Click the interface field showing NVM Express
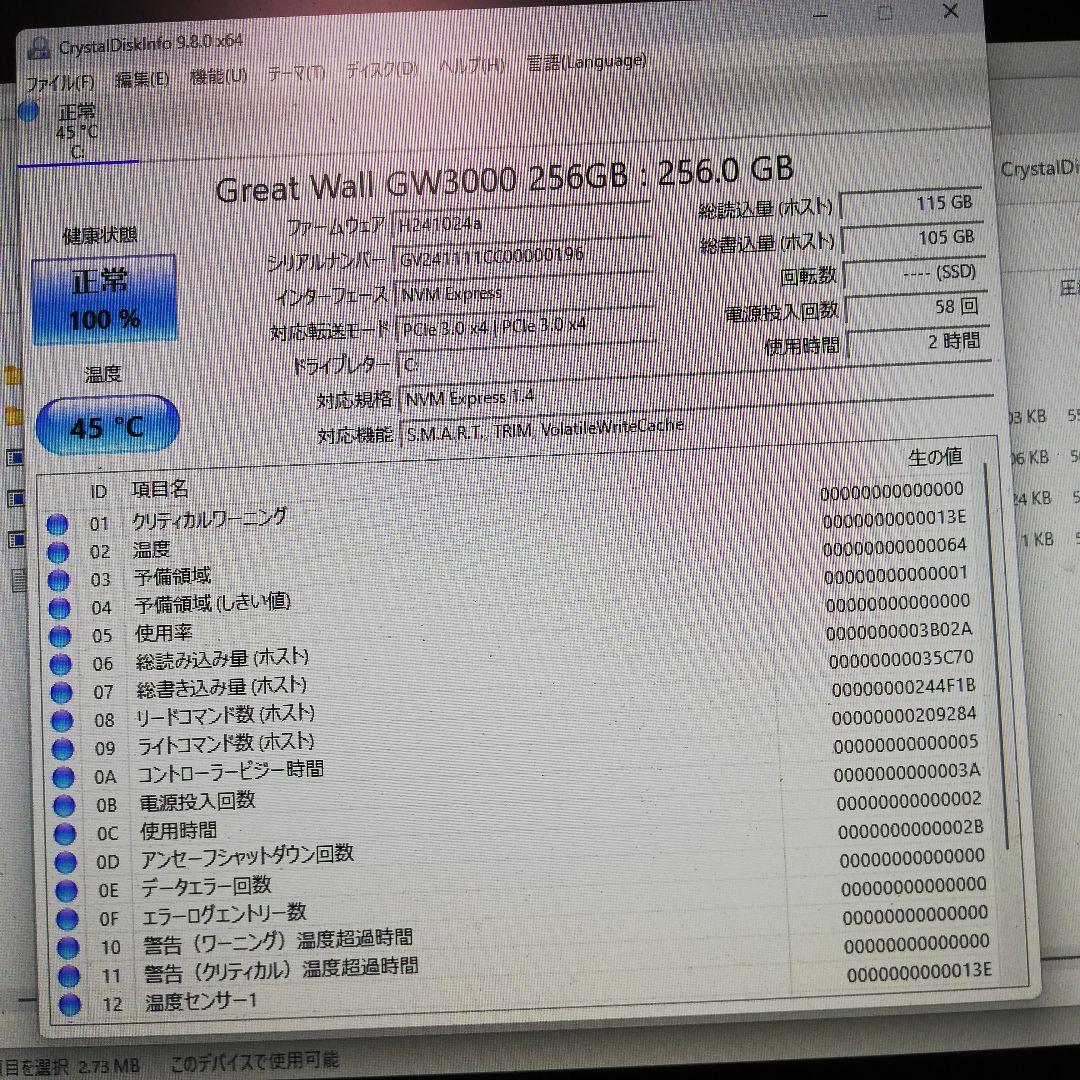This screenshot has height=1080, width=1080. [525, 291]
